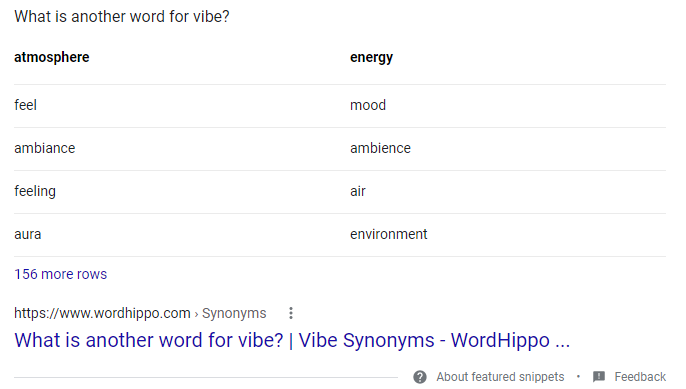This screenshot has height=389, width=686.
Task: Expand the 156 more rows link
Action: [x=60, y=274]
